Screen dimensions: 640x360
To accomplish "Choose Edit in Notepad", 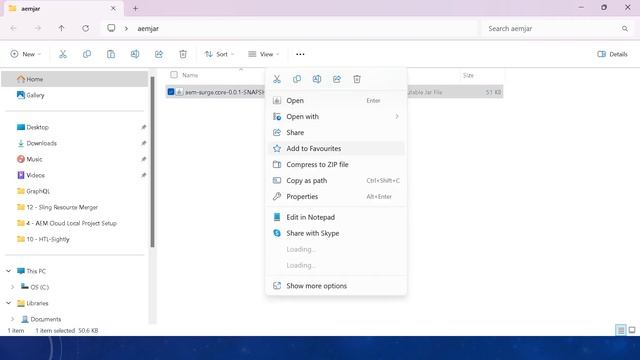I will 336,217.
